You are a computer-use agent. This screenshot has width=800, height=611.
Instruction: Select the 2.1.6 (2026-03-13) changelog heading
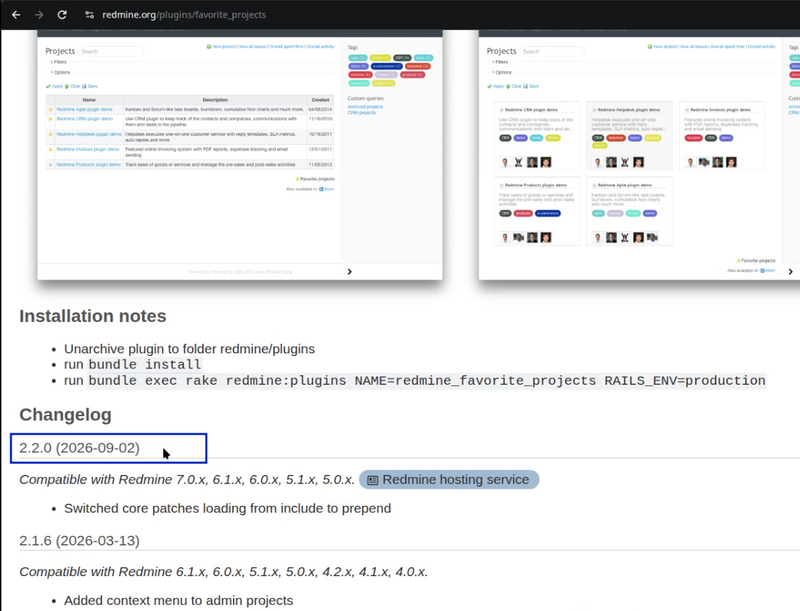[x=79, y=541]
